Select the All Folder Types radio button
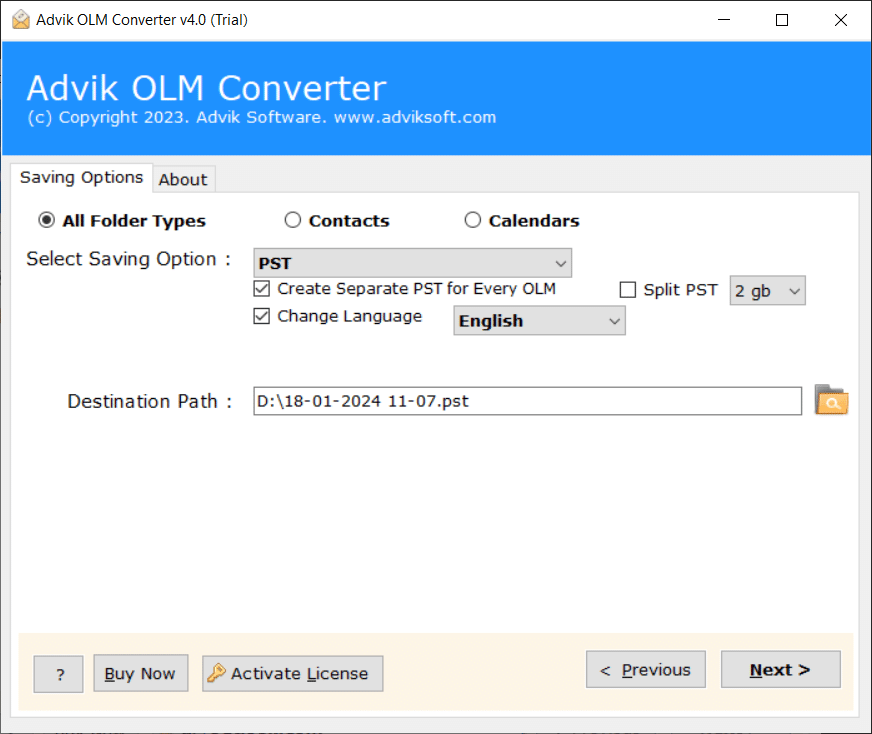872x734 pixels. pos(47,220)
